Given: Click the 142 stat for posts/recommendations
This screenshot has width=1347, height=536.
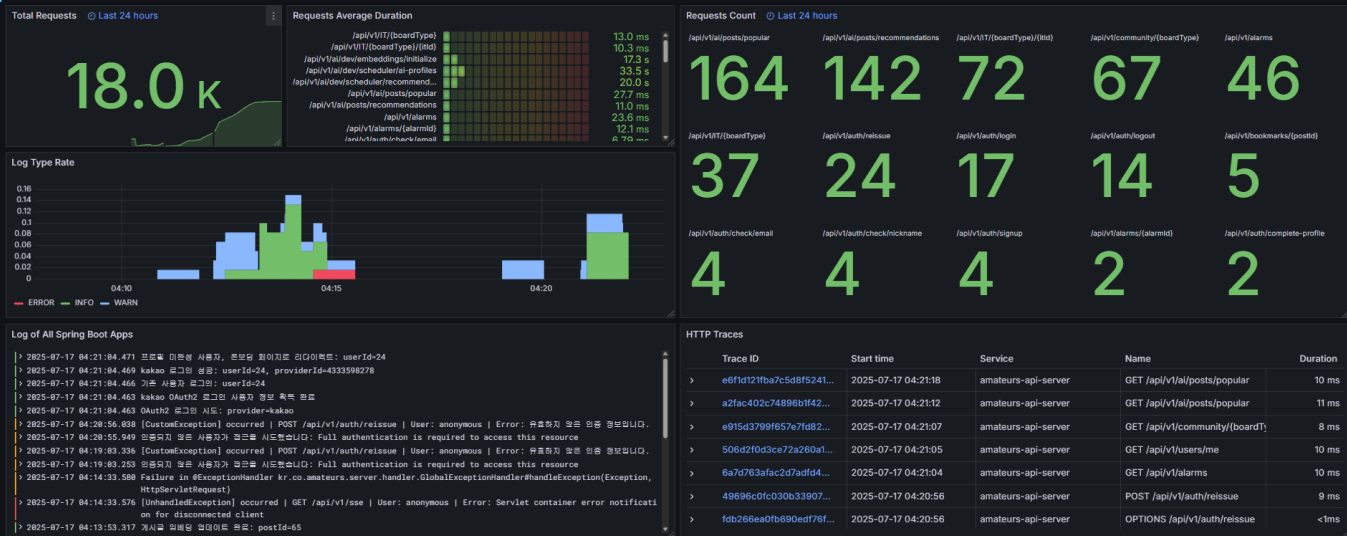Looking at the screenshot, I should coord(872,78).
